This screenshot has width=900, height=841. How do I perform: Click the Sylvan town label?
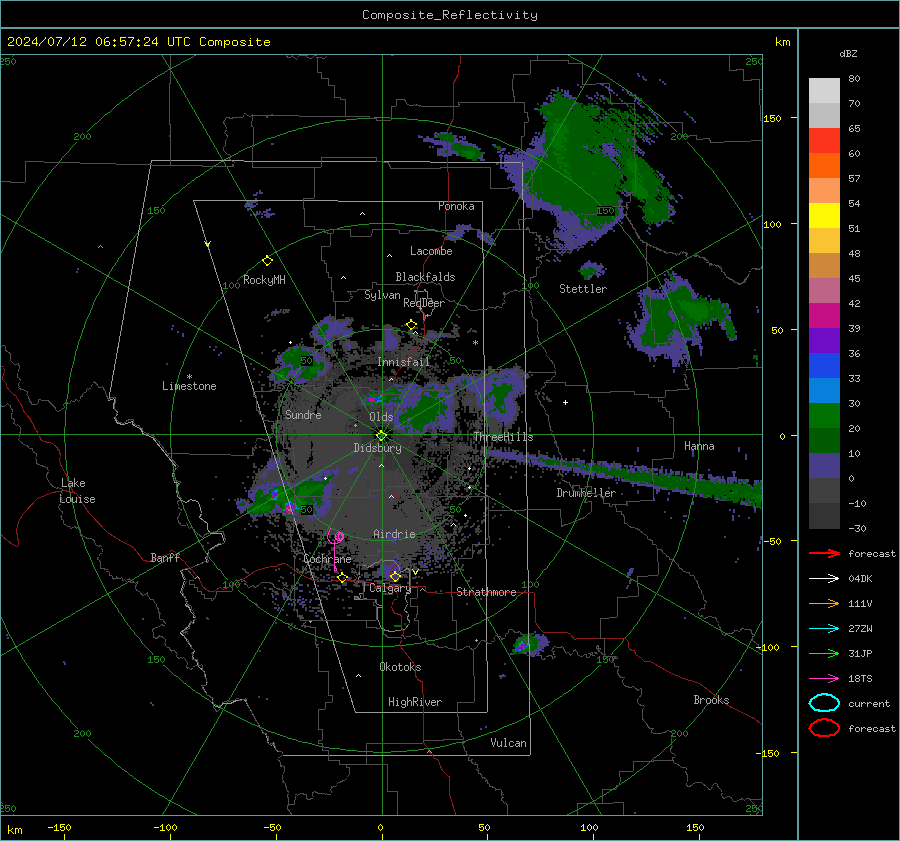382,295
